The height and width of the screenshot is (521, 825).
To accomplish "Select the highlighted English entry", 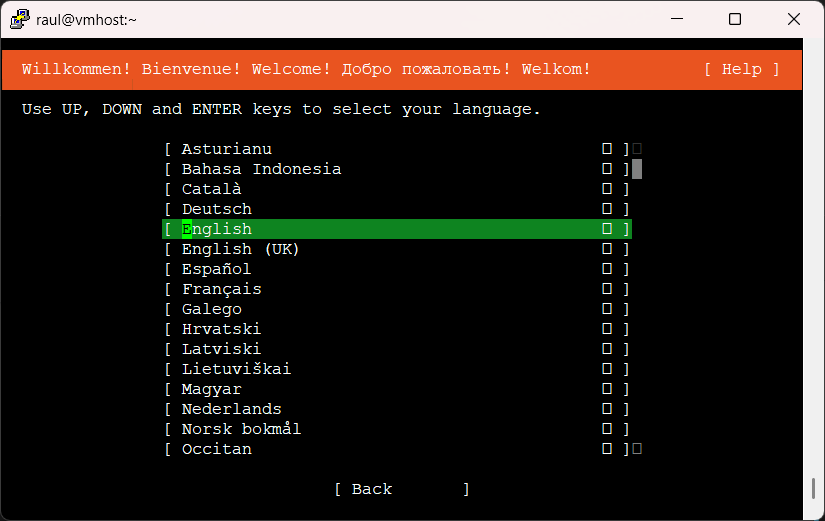I will (217, 229).
